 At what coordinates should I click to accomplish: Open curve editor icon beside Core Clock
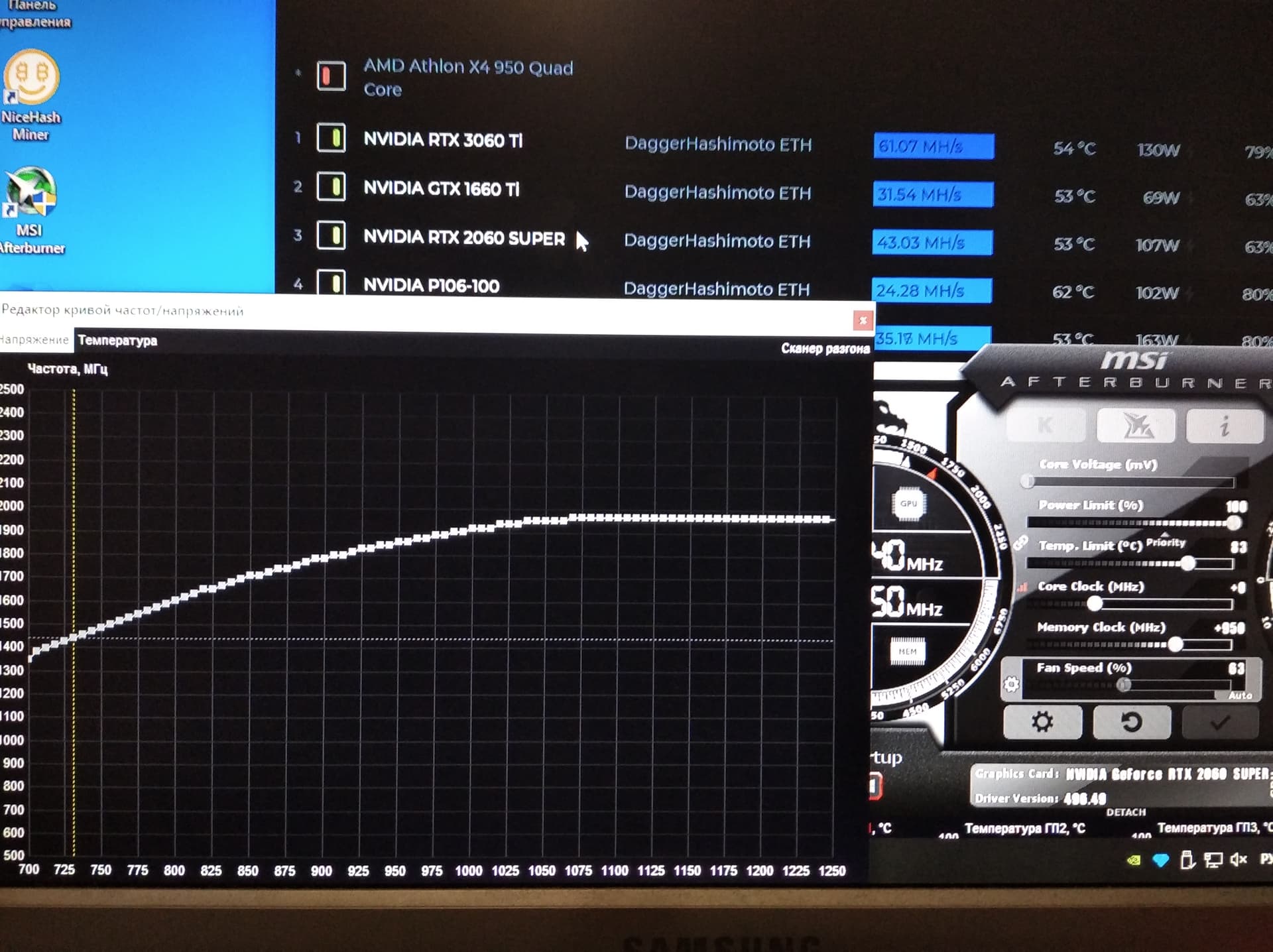coord(1023,586)
